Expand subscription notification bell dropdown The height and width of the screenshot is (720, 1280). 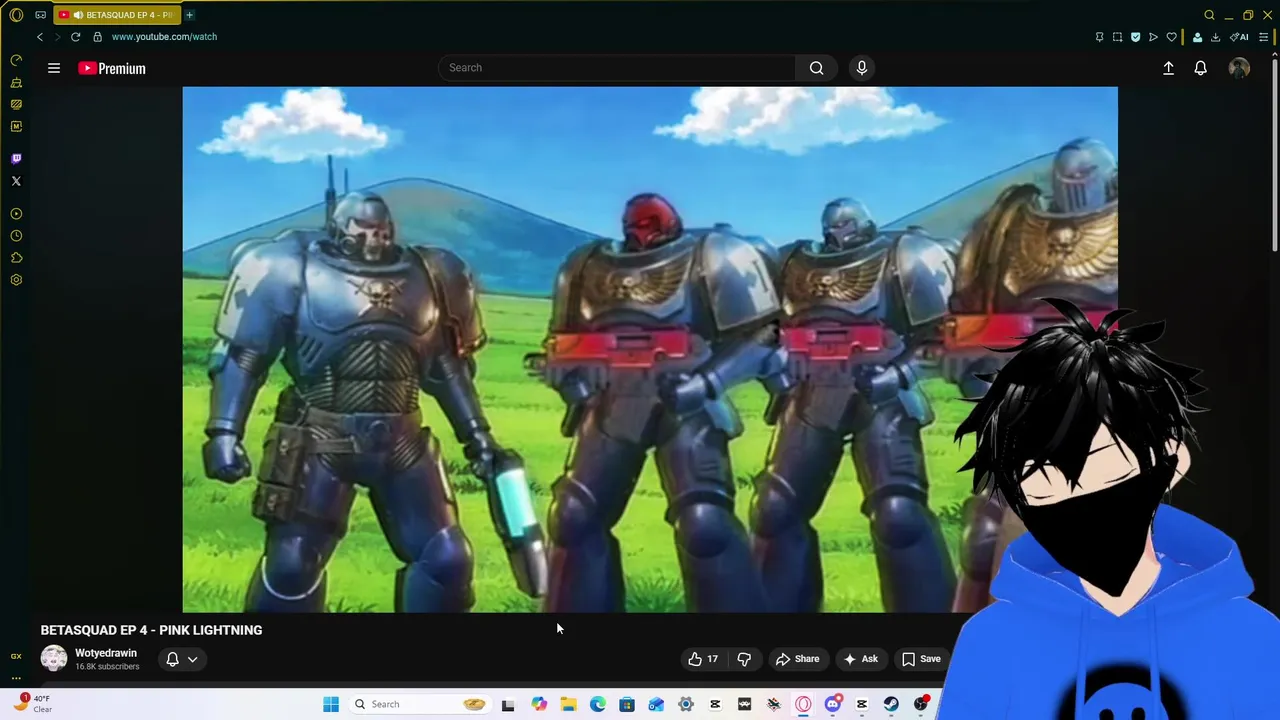(182, 659)
